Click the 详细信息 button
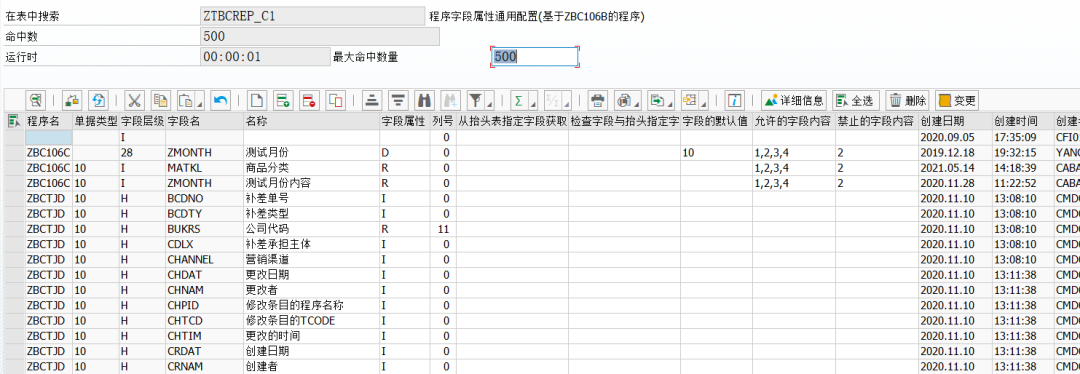This screenshot has width=1080, height=374. point(794,101)
